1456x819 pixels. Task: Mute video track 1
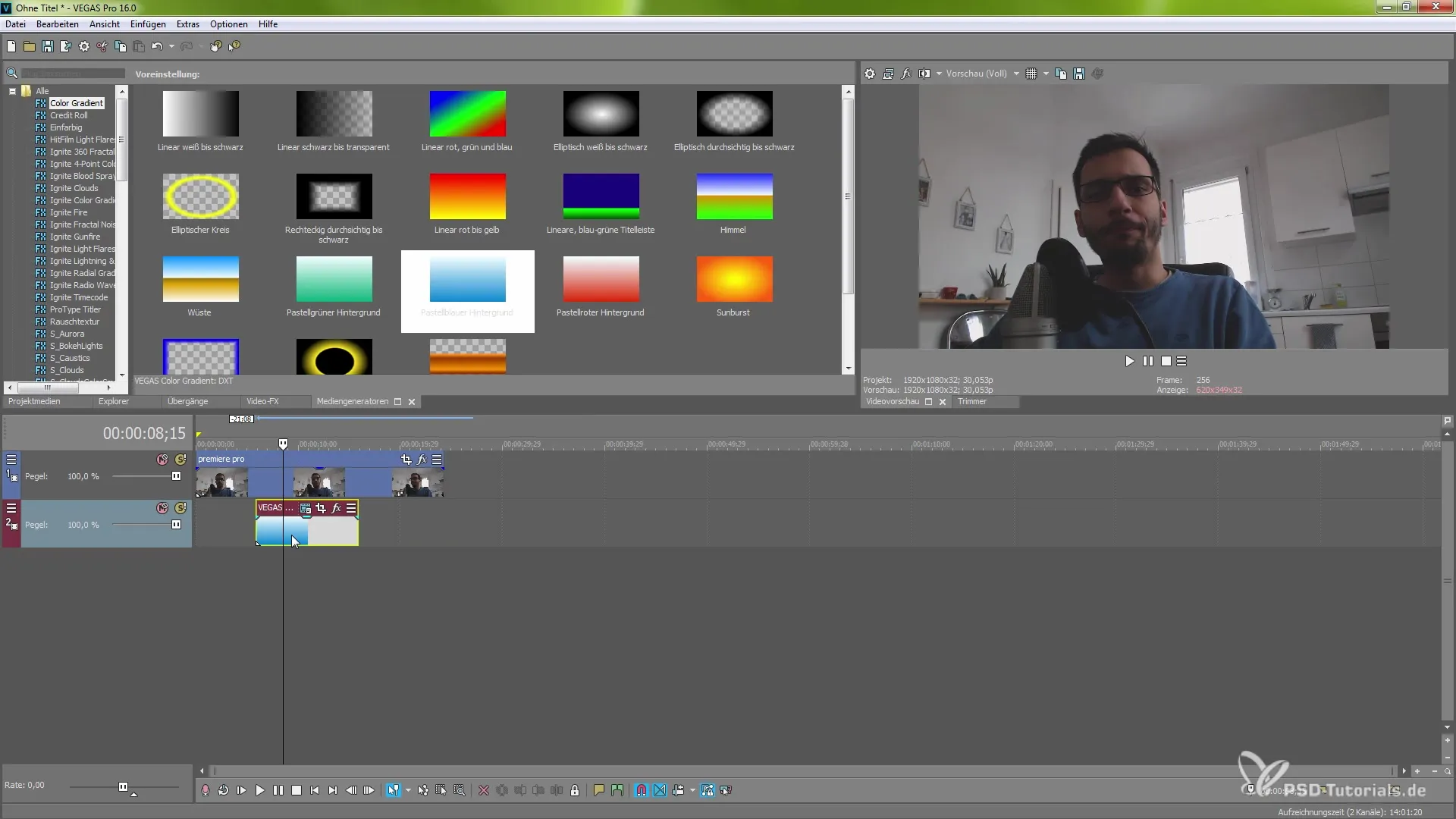click(162, 460)
